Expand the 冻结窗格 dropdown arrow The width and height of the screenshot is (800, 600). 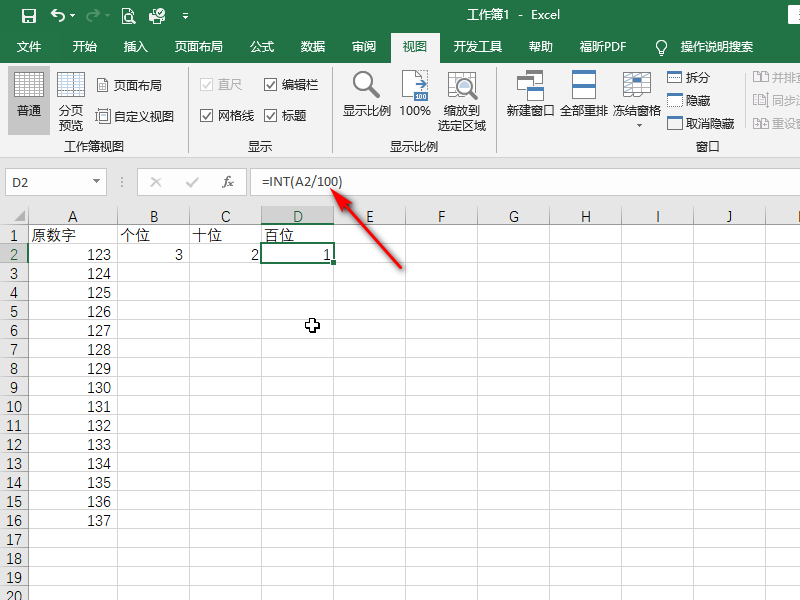point(639,125)
